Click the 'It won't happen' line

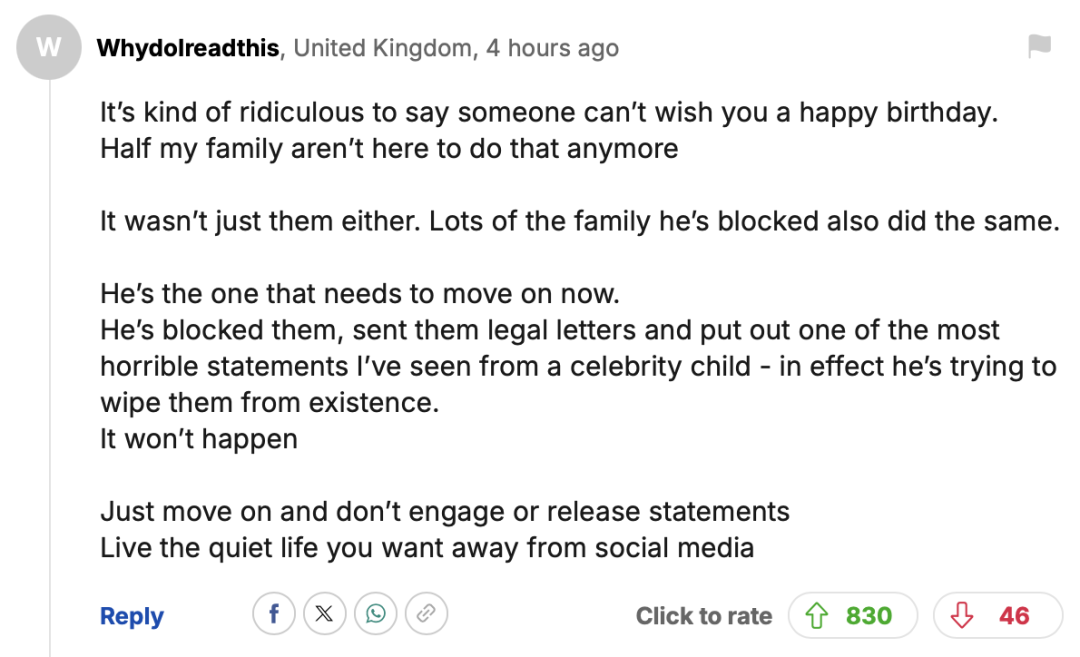(198, 439)
